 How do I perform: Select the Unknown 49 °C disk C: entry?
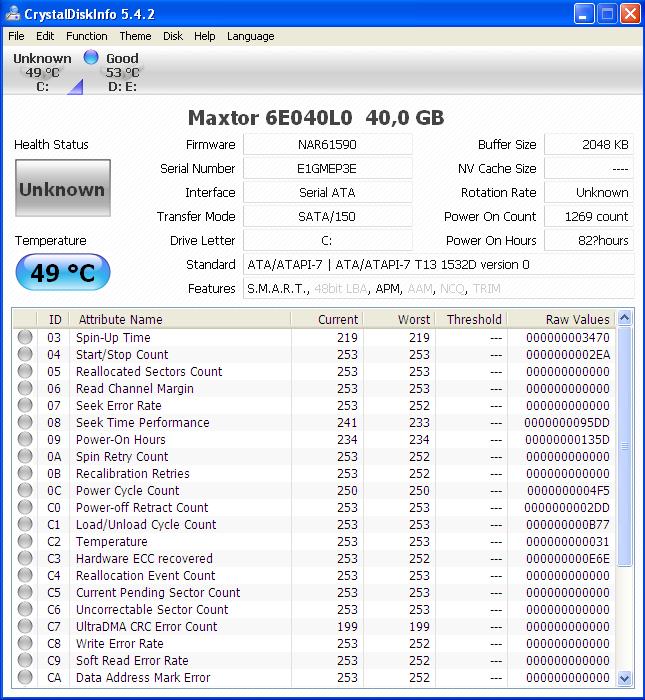pos(42,72)
